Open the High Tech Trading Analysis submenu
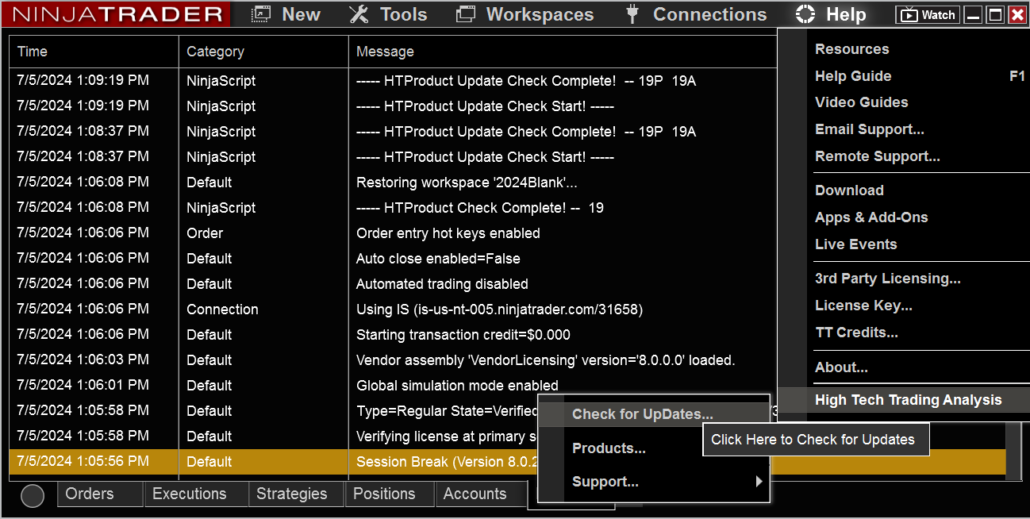Image resolution: width=1030 pixels, height=519 pixels. (x=907, y=400)
